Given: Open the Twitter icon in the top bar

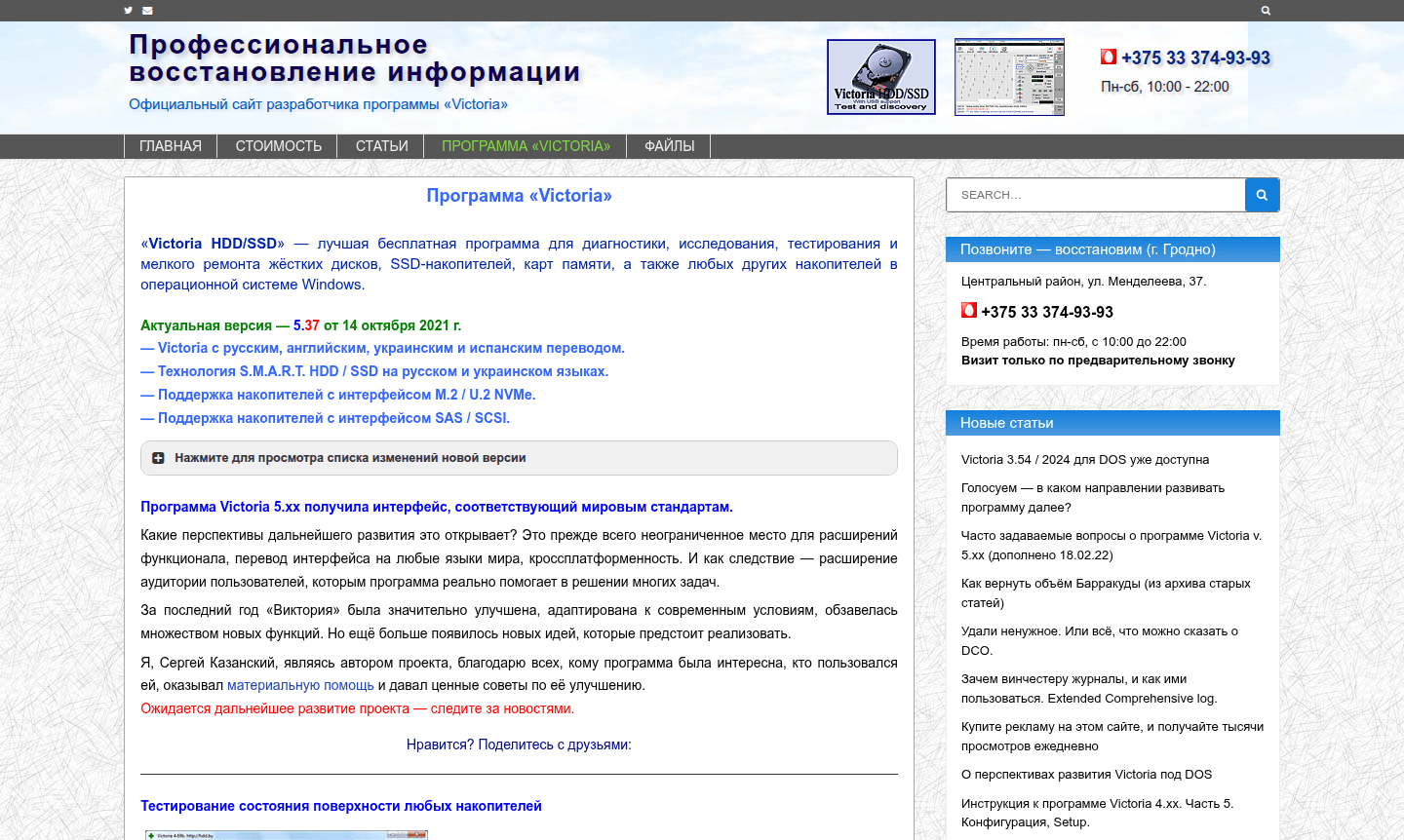Looking at the screenshot, I should [x=128, y=10].
